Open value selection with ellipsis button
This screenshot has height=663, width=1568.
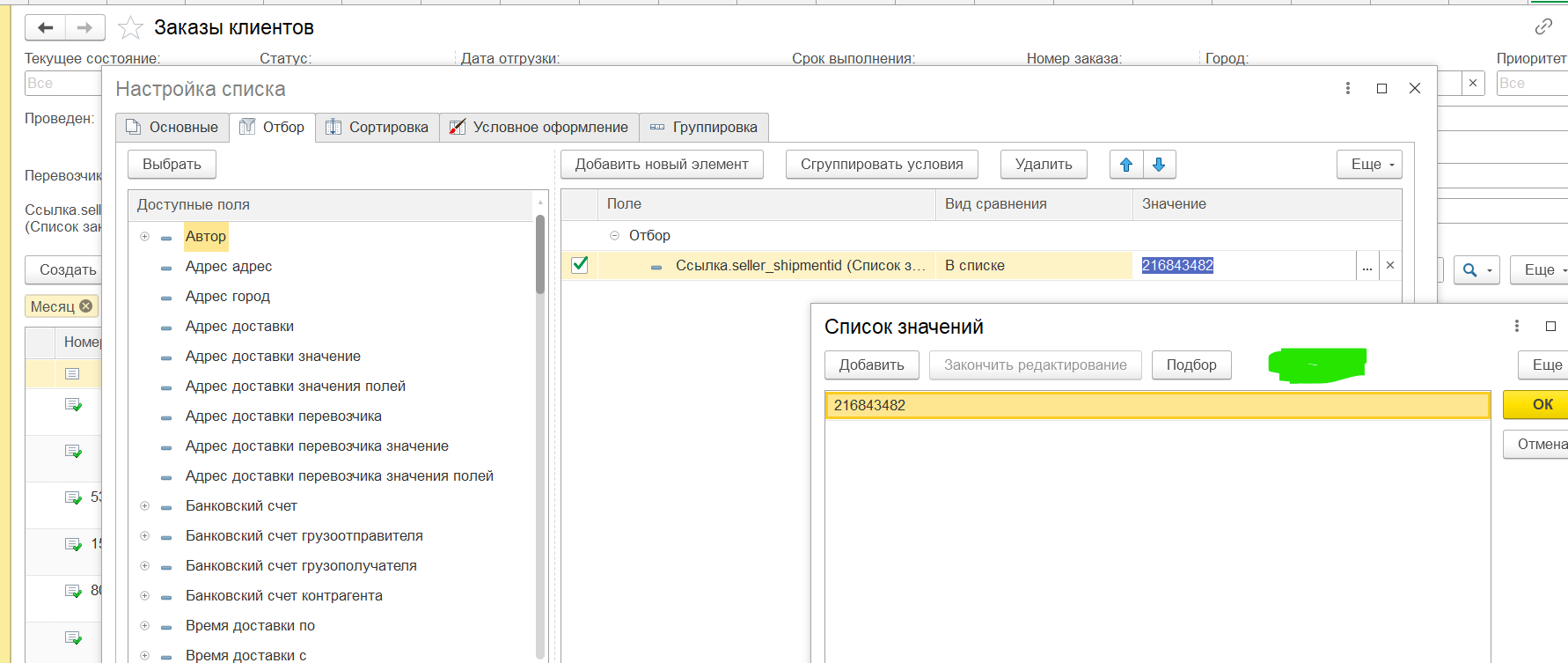1367,266
